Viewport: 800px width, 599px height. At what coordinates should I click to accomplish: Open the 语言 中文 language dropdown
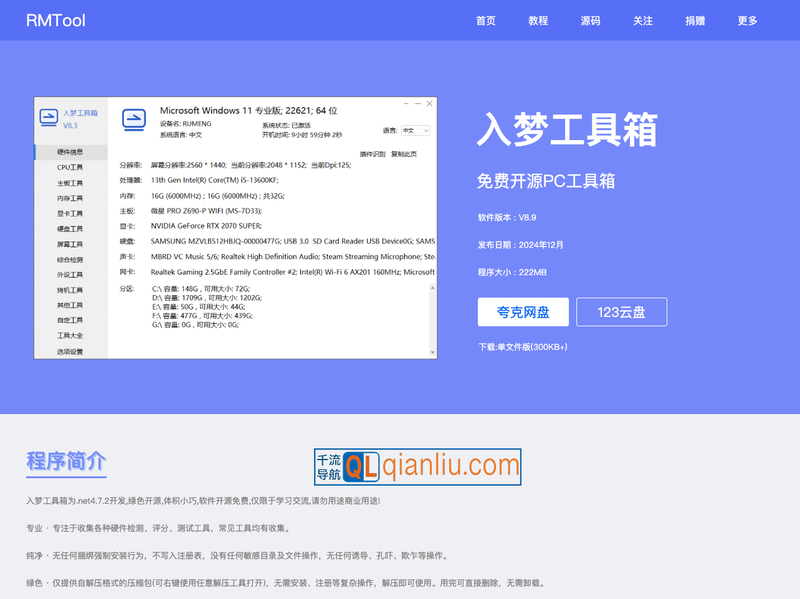(x=413, y=130)
